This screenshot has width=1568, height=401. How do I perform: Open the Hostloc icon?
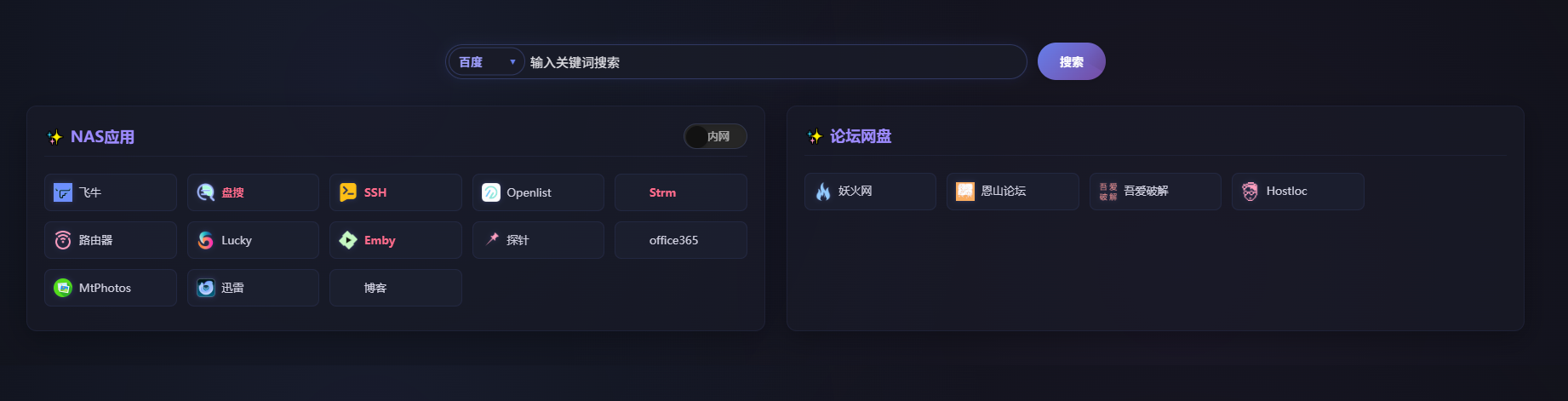click(1250, 191)
